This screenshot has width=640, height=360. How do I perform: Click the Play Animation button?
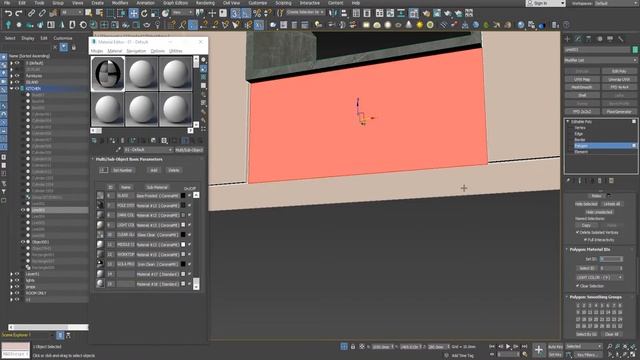pos(508,347)
